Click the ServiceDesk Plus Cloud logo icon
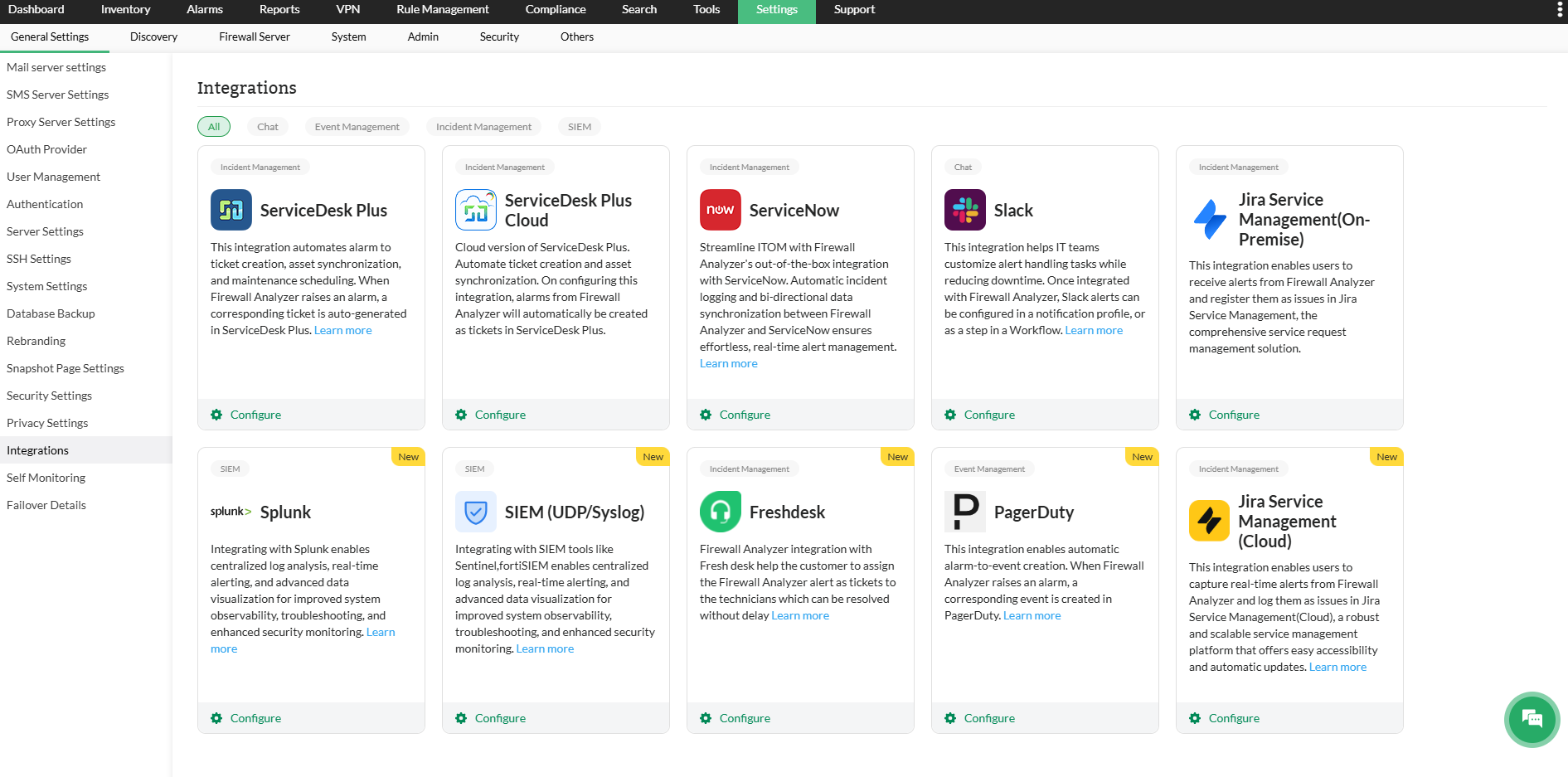 [476, 210]
